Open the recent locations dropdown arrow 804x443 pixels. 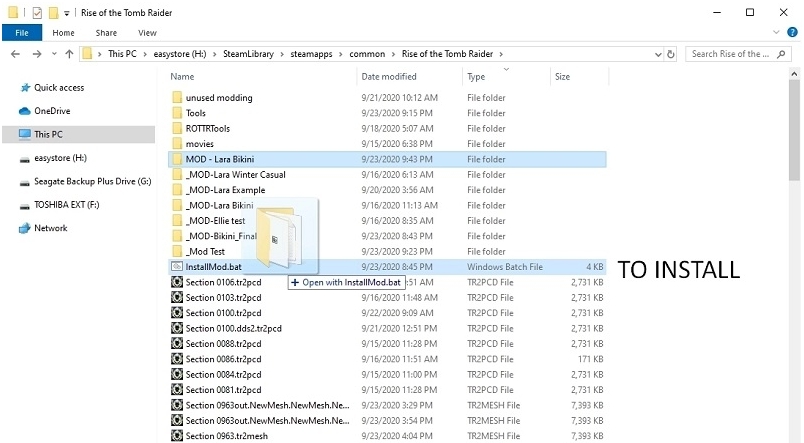pos(54,54)
